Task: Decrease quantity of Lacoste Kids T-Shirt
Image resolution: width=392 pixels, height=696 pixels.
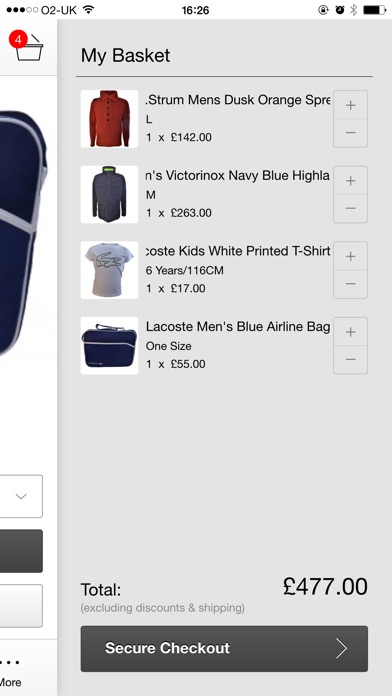Action: 350,284
